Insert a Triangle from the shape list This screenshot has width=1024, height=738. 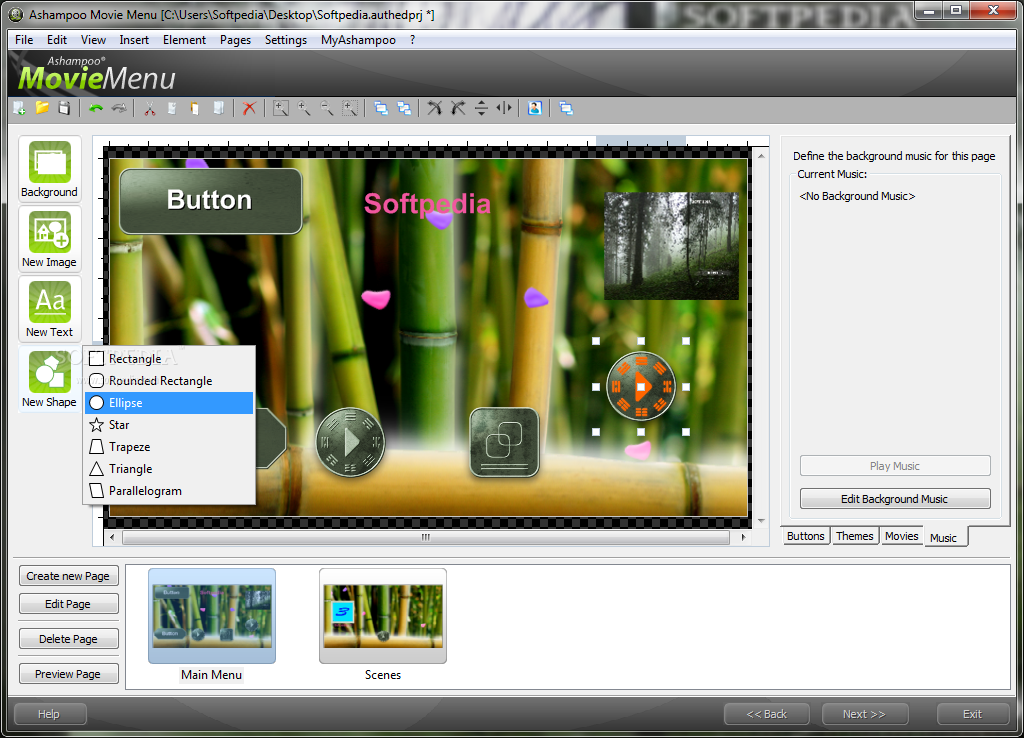[x=169, y=469]
